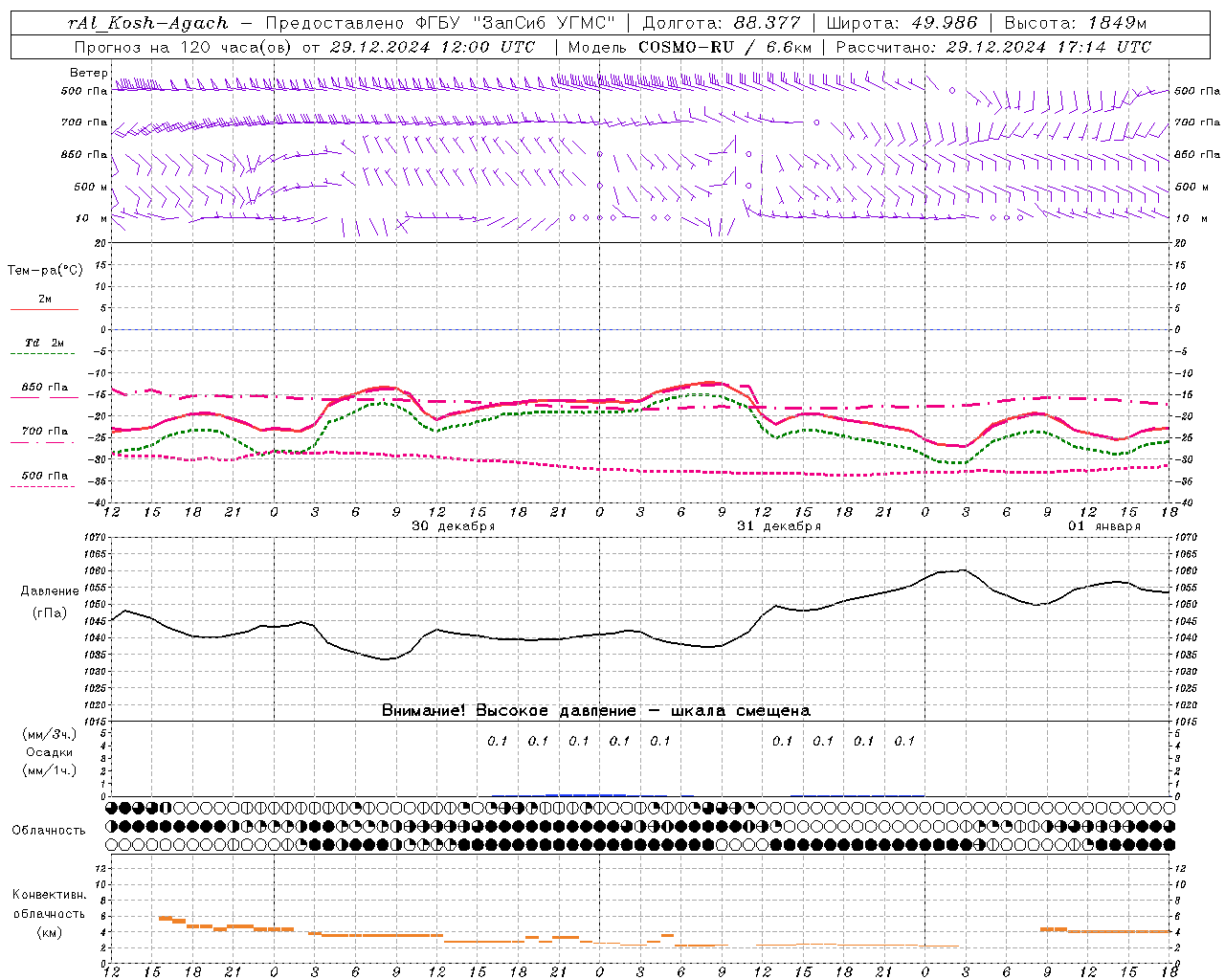Viewport: 1225px width, 980px height.
Task: Click the 2м temperature legend entry
Action: tap(44, 300)
